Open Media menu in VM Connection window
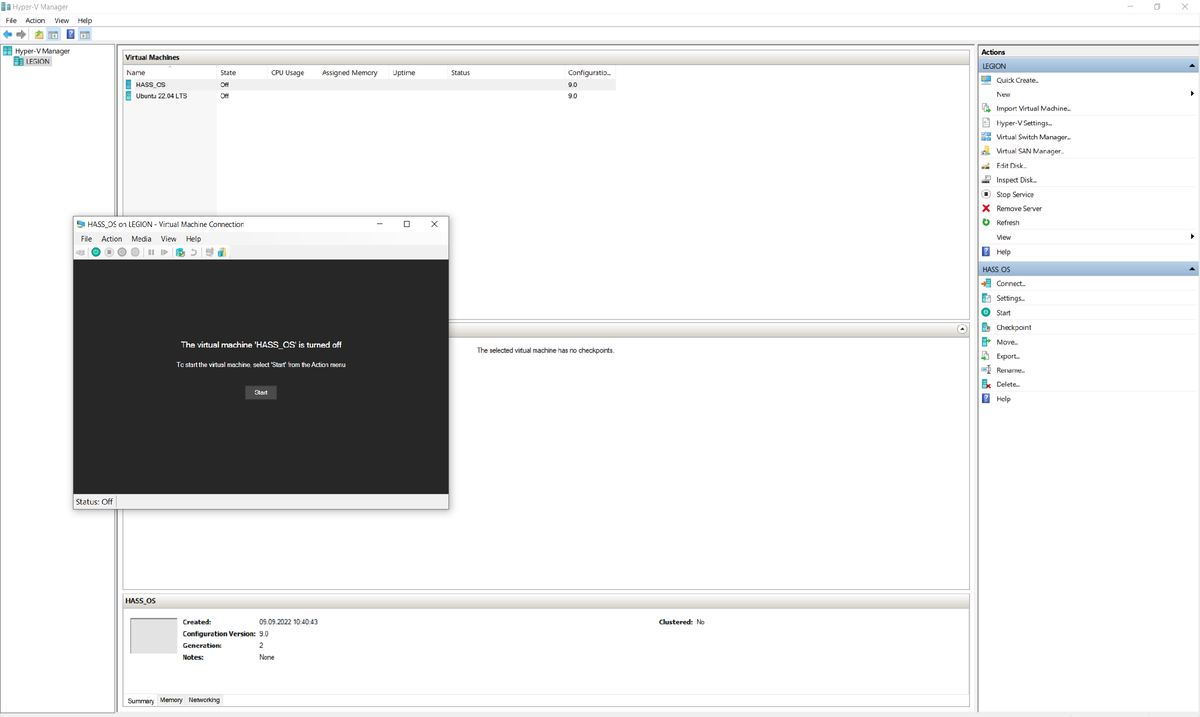The height and width of the screenshot is (717, 1200). (141, 239)
